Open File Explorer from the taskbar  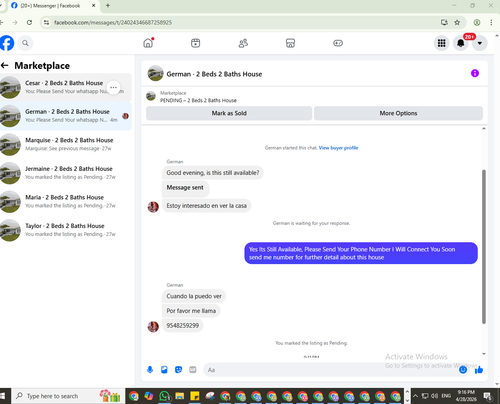180,396
